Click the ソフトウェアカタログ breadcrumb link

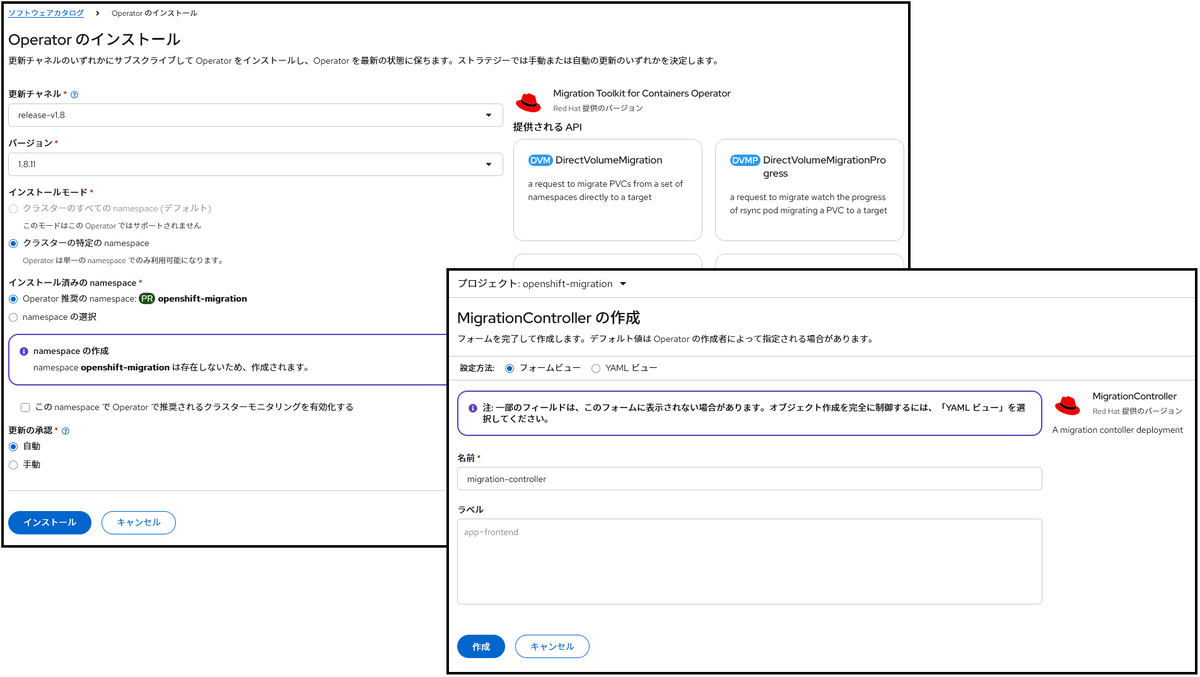coord(46,13)
